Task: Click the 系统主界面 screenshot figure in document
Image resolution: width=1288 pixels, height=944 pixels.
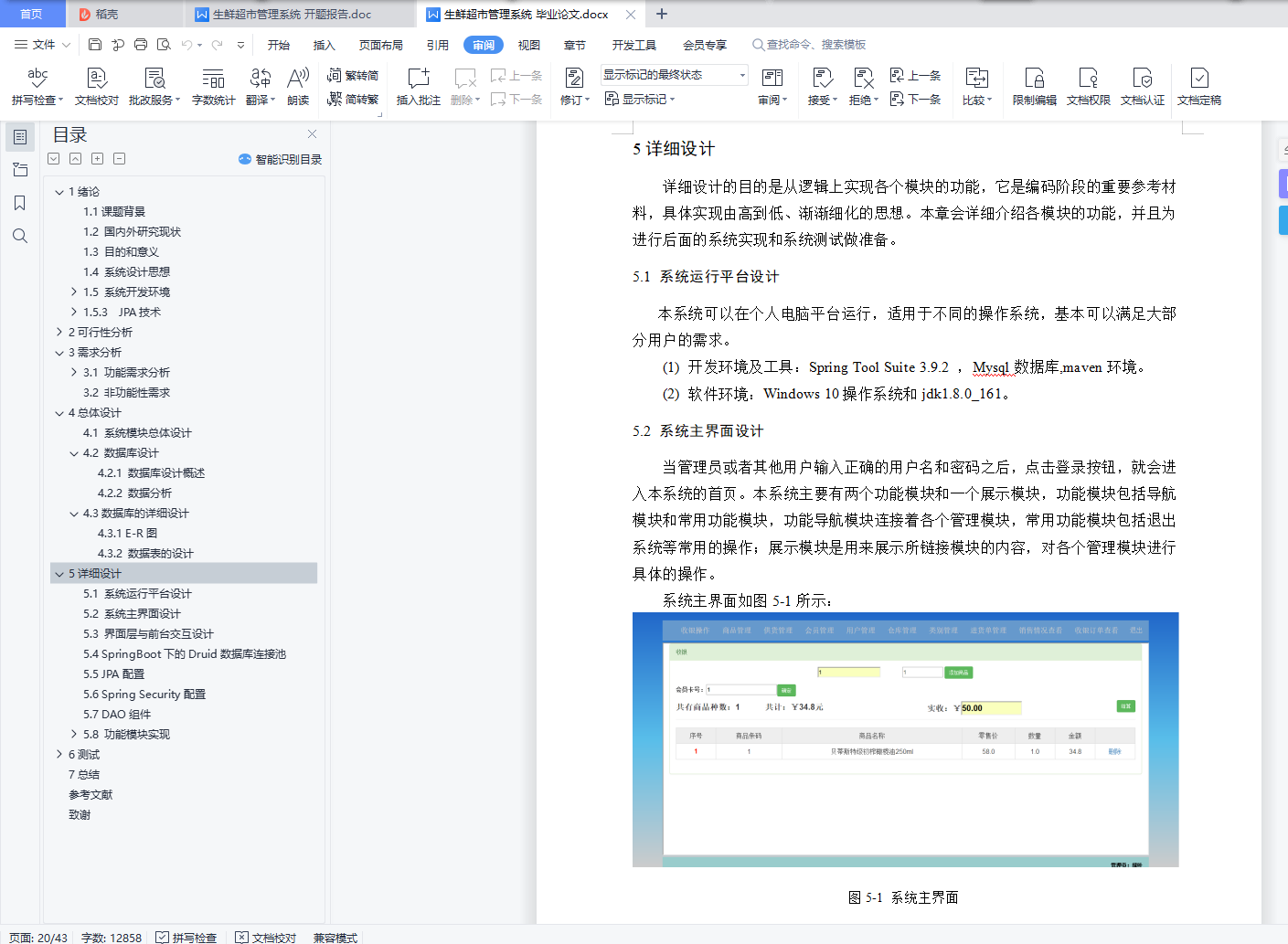Action: tap(905, 739)
